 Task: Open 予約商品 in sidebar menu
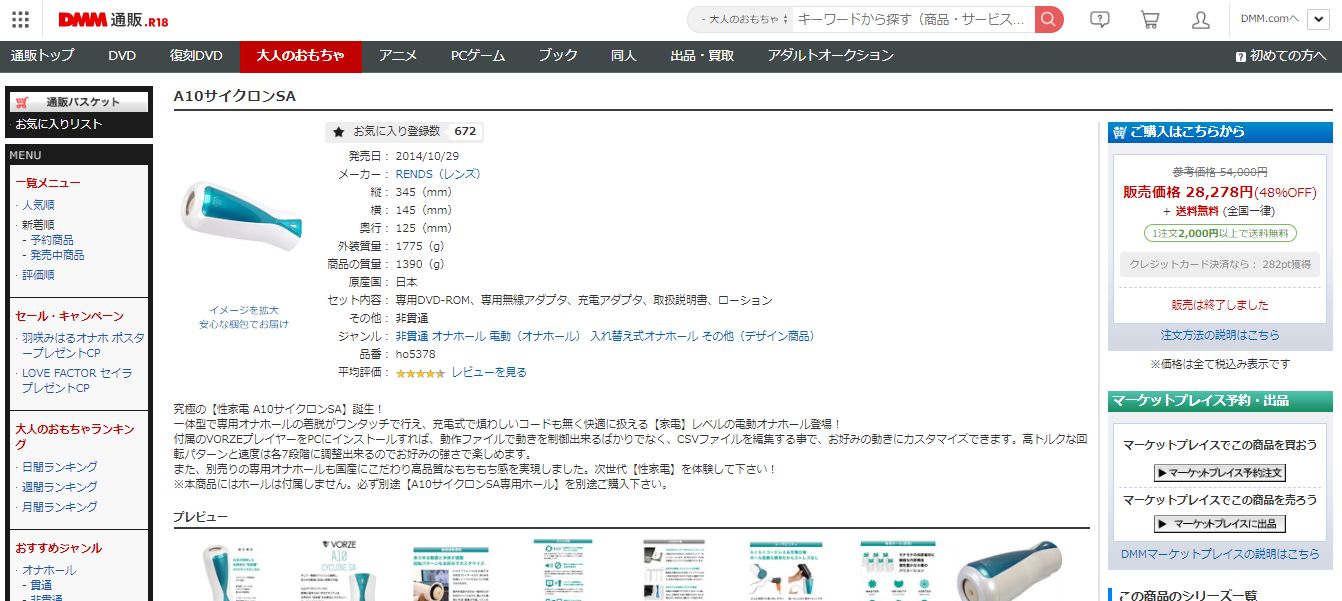52,240
